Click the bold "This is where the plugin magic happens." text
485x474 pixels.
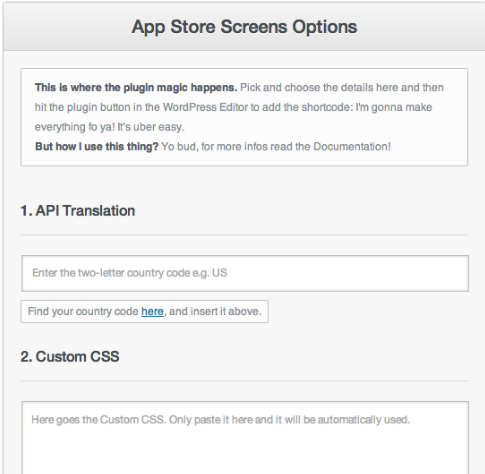pos(136,88)
